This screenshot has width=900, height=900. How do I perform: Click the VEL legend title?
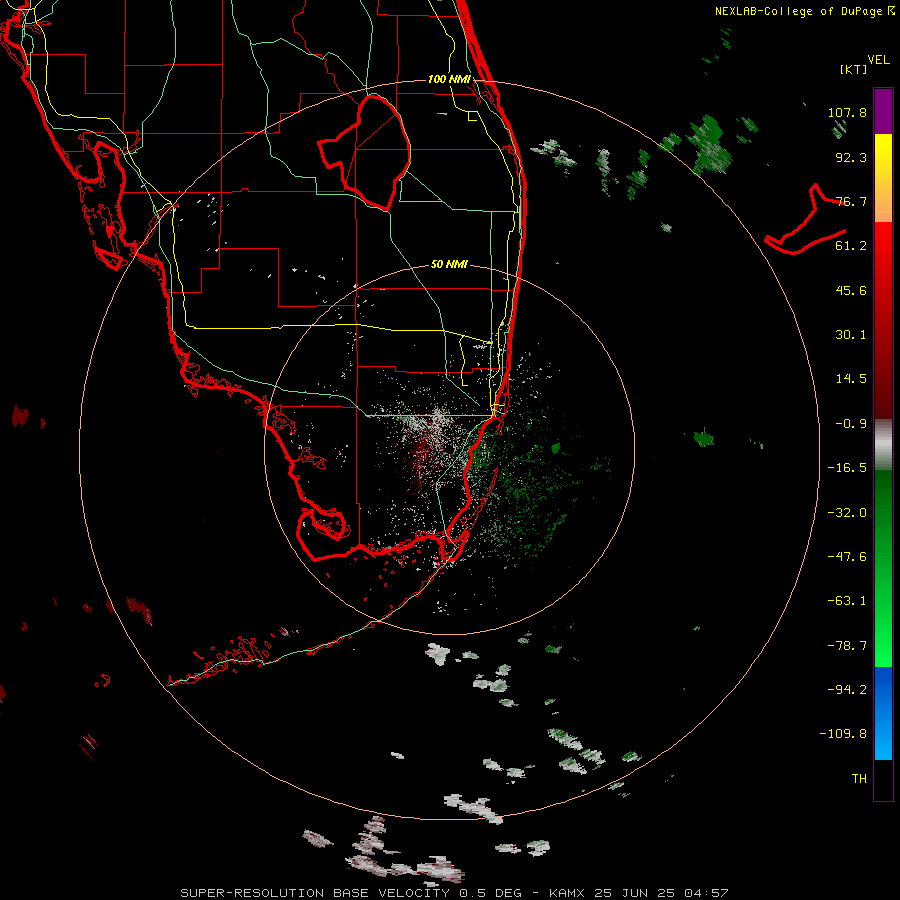pos(878,60)
